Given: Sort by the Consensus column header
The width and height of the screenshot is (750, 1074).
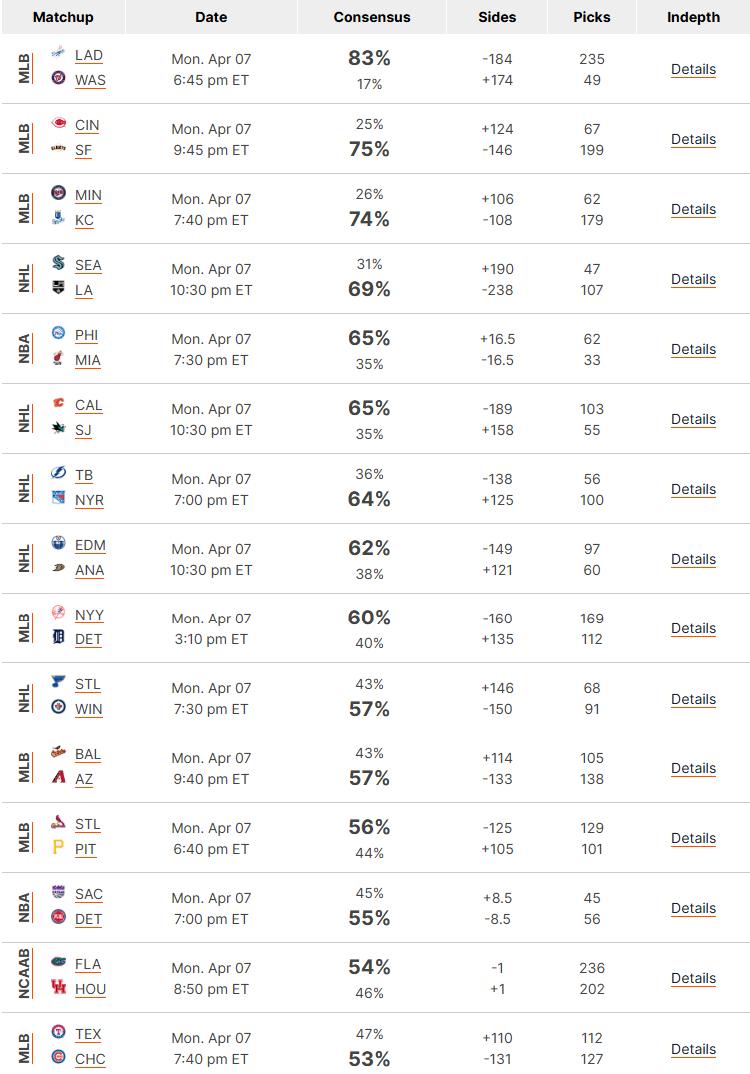Looking at the screenshot, I should point(372,17).
